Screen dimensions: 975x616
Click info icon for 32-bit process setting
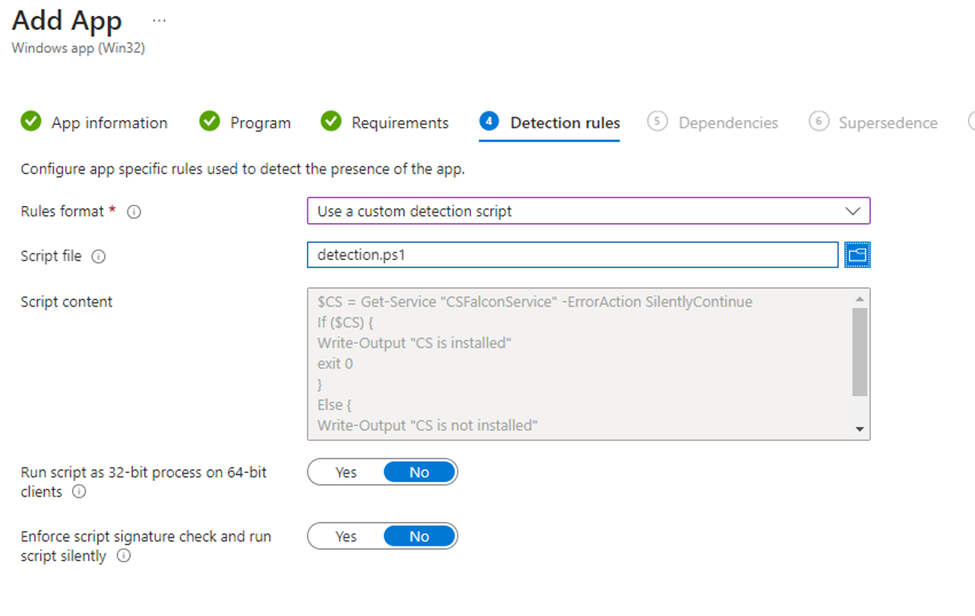pos(79,492)
